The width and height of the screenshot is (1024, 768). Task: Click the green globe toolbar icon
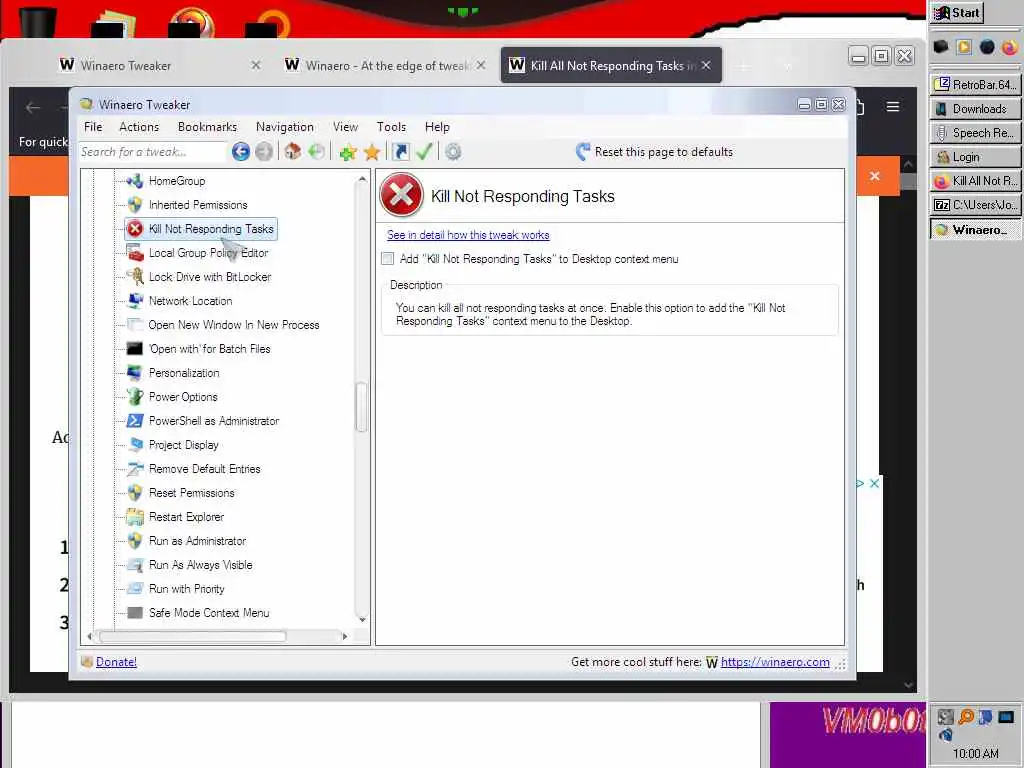316,152
